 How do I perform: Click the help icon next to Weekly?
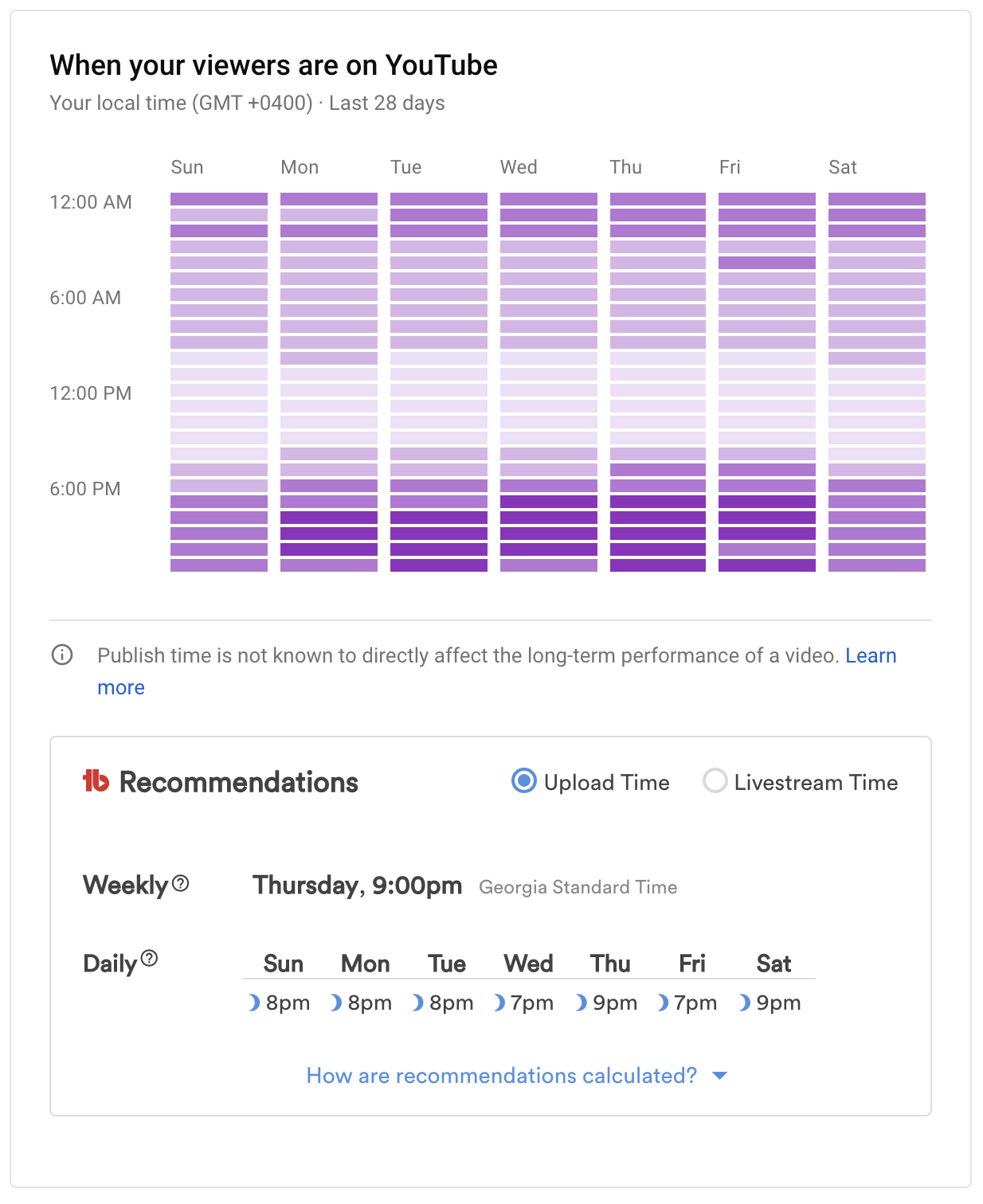(181, 883)
